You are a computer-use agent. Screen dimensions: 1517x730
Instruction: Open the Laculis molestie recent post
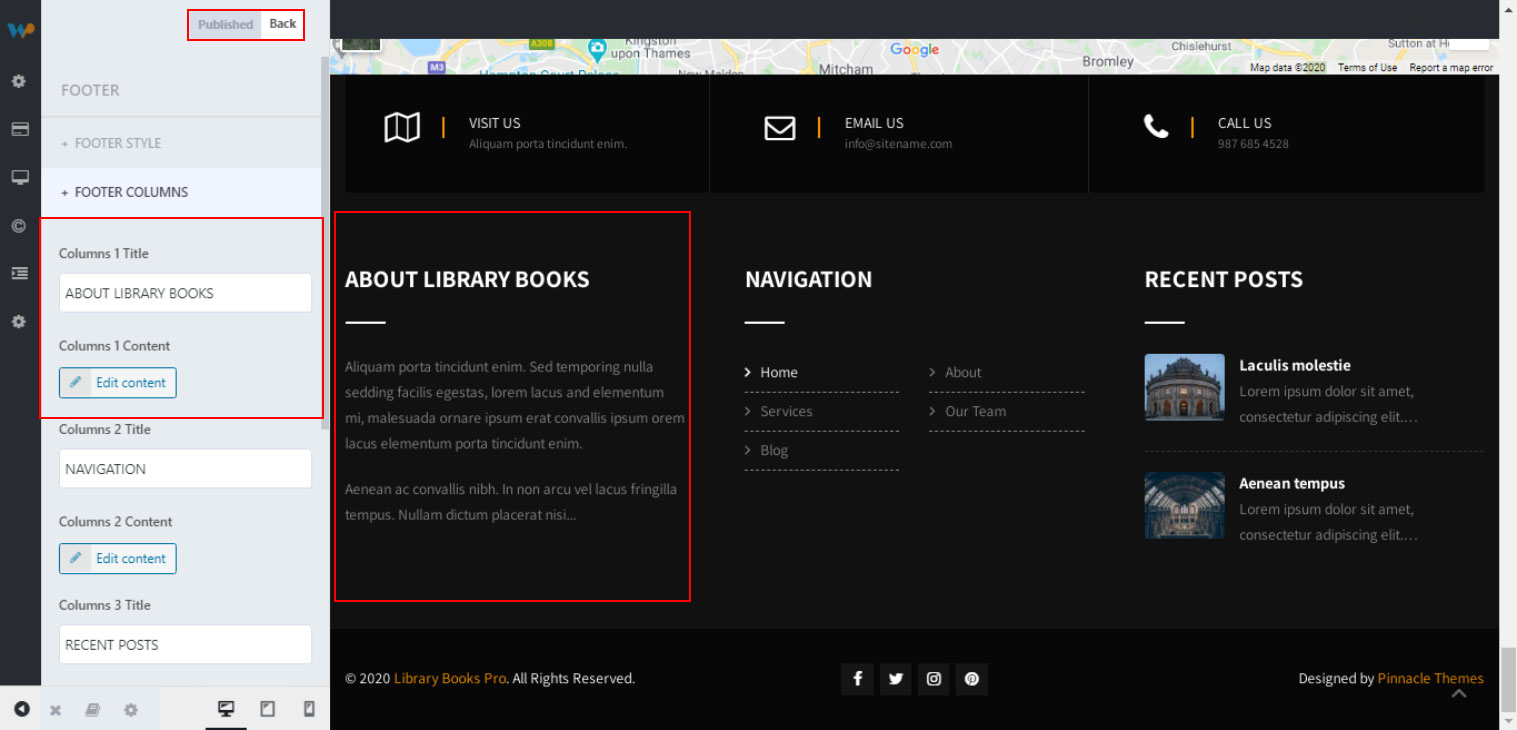(x=1295, y=365)
